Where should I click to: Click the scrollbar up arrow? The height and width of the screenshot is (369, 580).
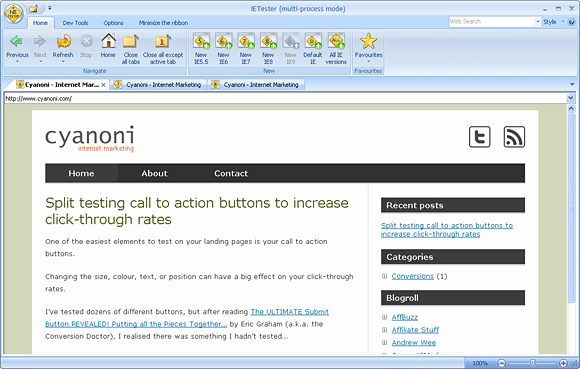click(x=571, y=108)
